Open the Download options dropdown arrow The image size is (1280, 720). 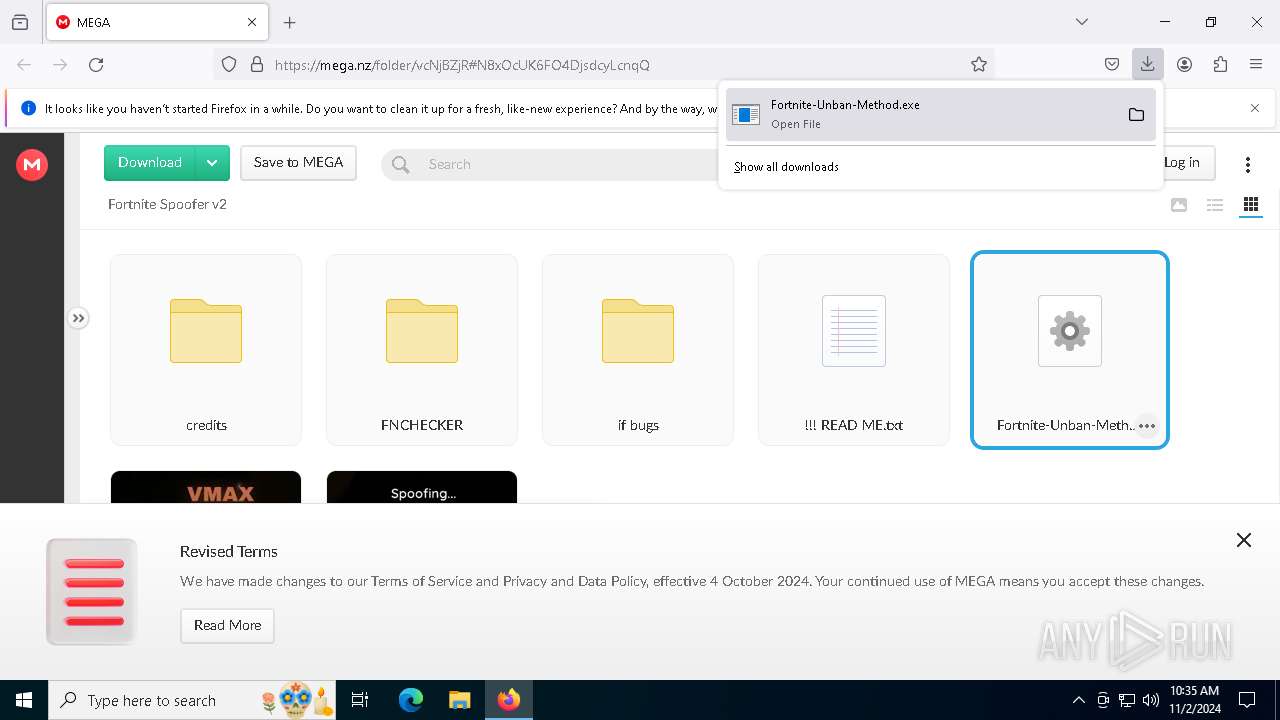click(x=213, y=163)
